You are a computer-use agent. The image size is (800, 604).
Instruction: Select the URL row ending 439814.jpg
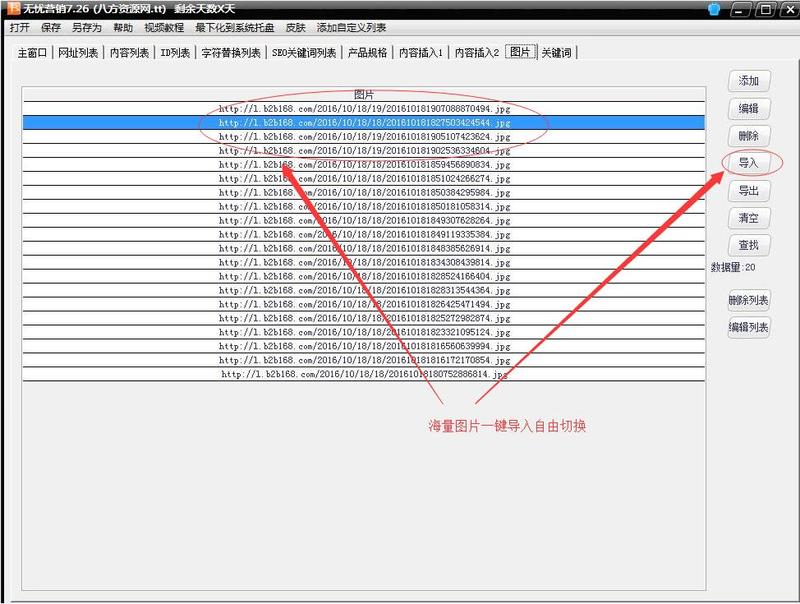(x=364, y=262)
